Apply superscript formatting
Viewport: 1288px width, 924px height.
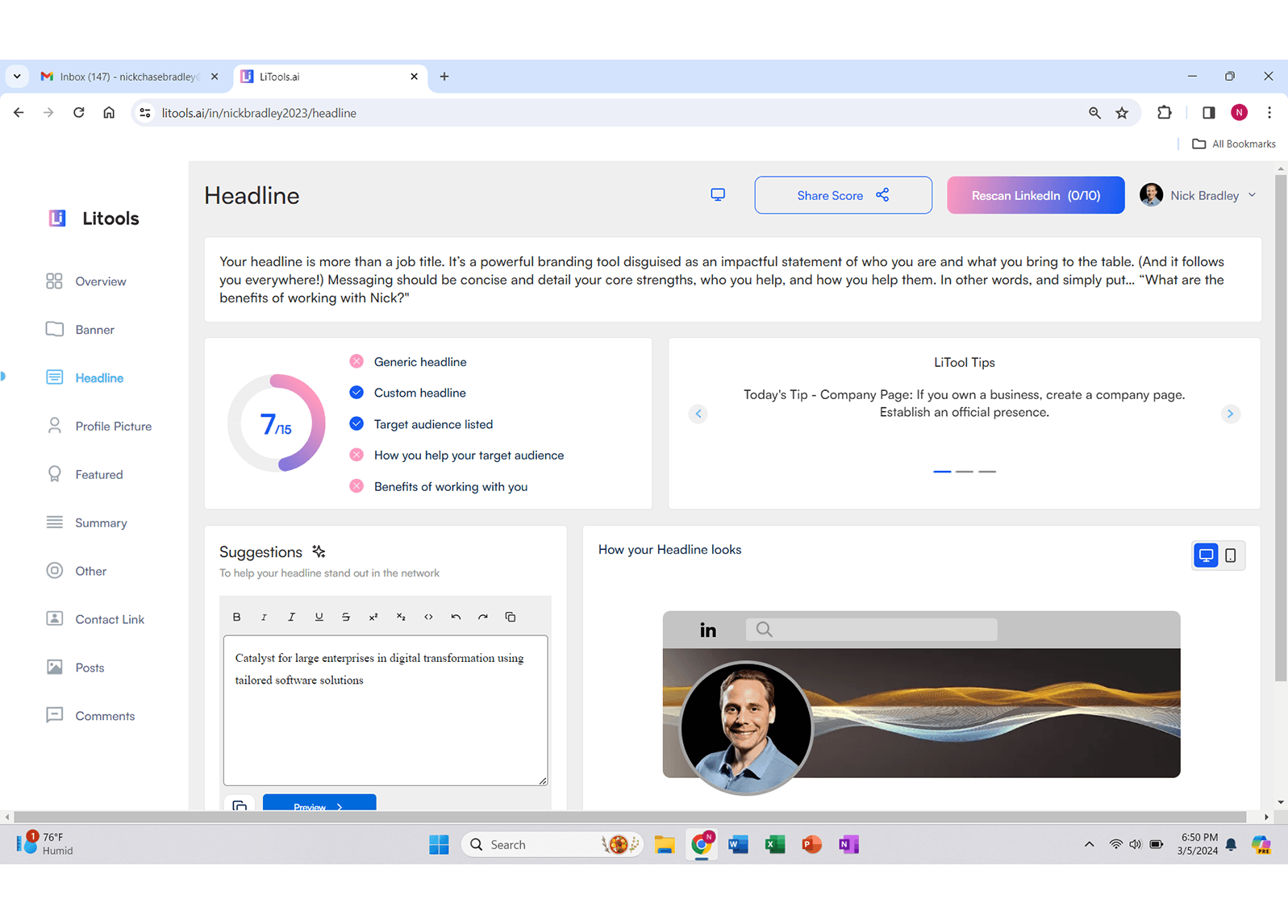(x=373, y=617)
